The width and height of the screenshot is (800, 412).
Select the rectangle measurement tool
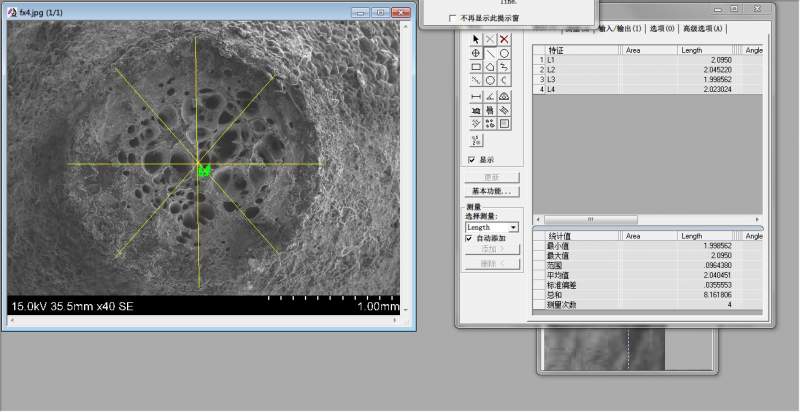(x=476, y=67)
